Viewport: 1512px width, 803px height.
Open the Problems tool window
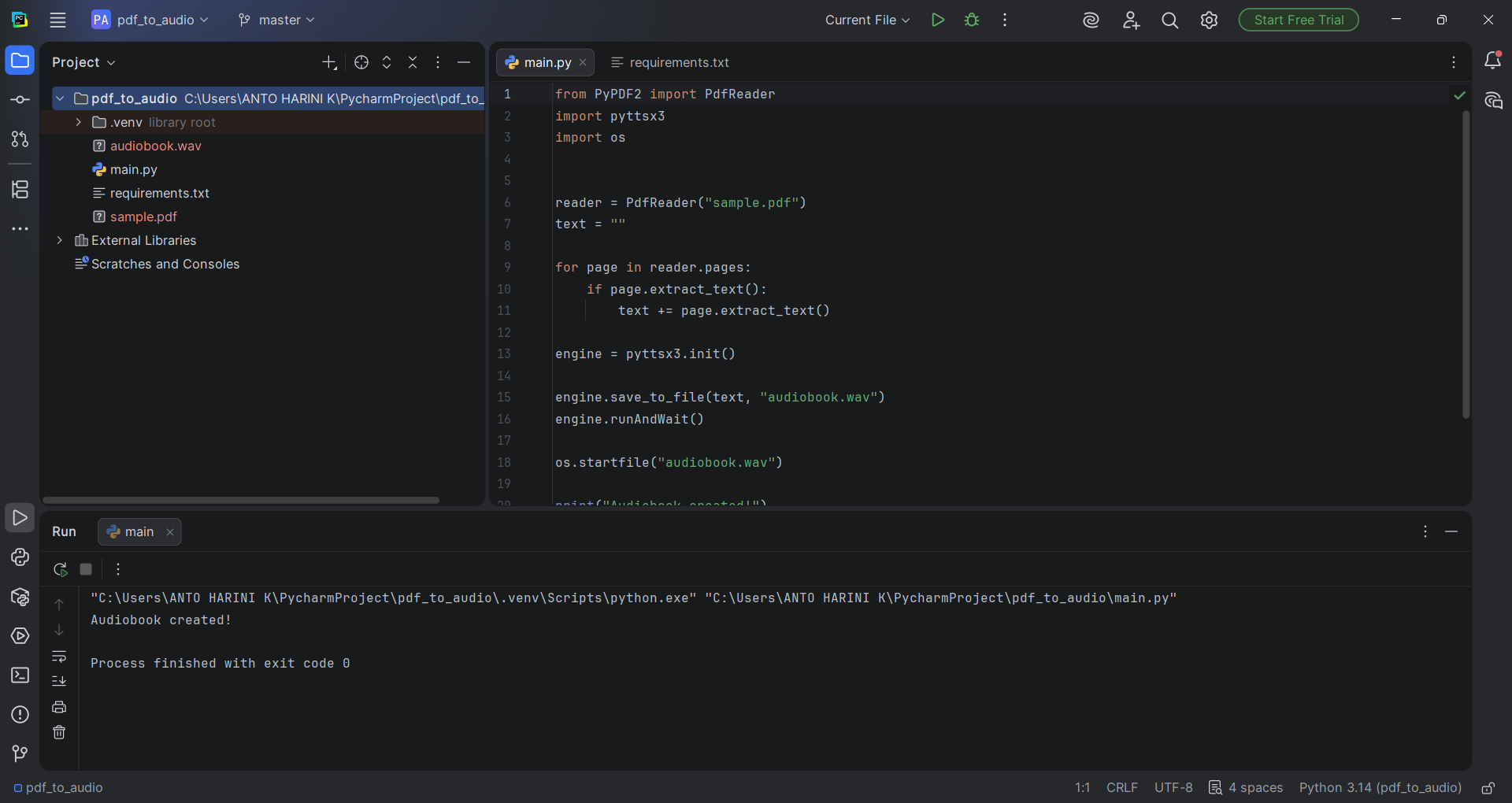coord(20,715)
